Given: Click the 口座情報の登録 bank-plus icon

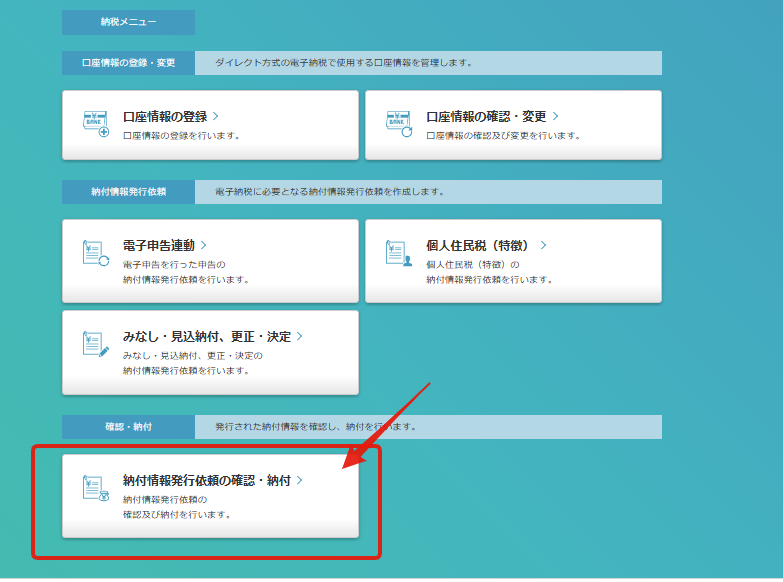Looking at the screenshot, I should (96, 124).
